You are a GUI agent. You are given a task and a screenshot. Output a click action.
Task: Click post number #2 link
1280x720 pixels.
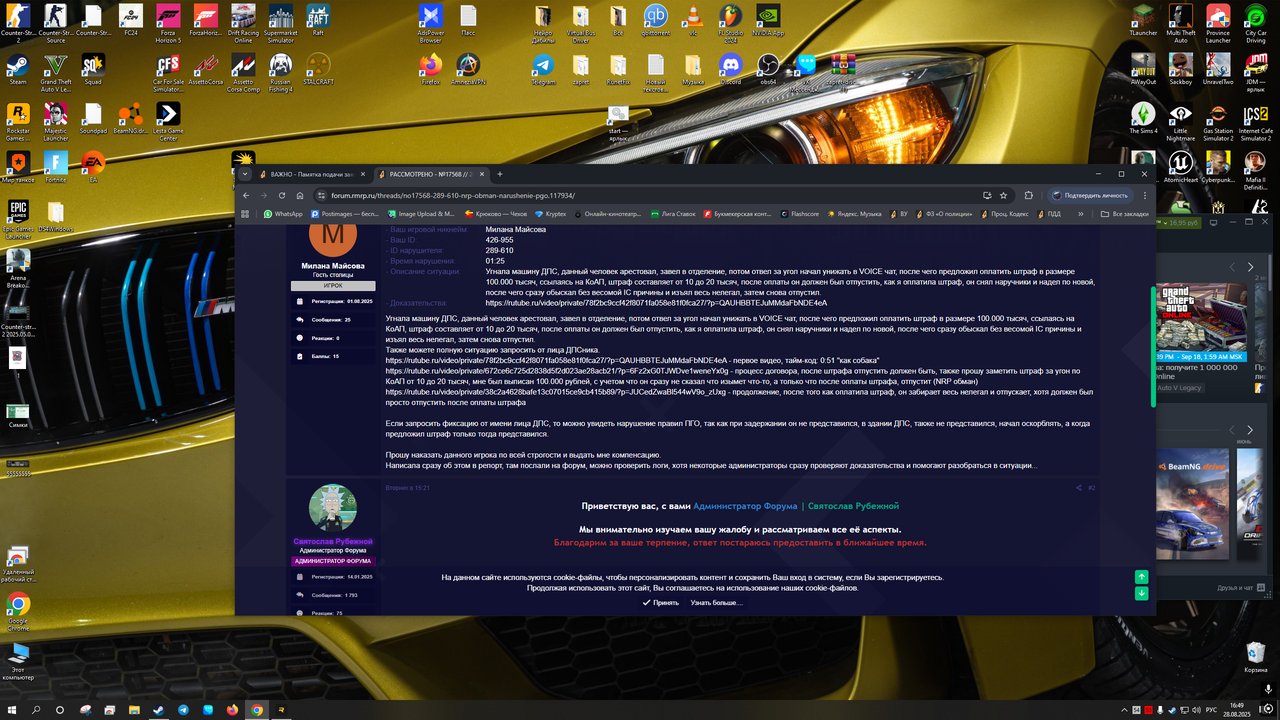[x=1092, y=488]
